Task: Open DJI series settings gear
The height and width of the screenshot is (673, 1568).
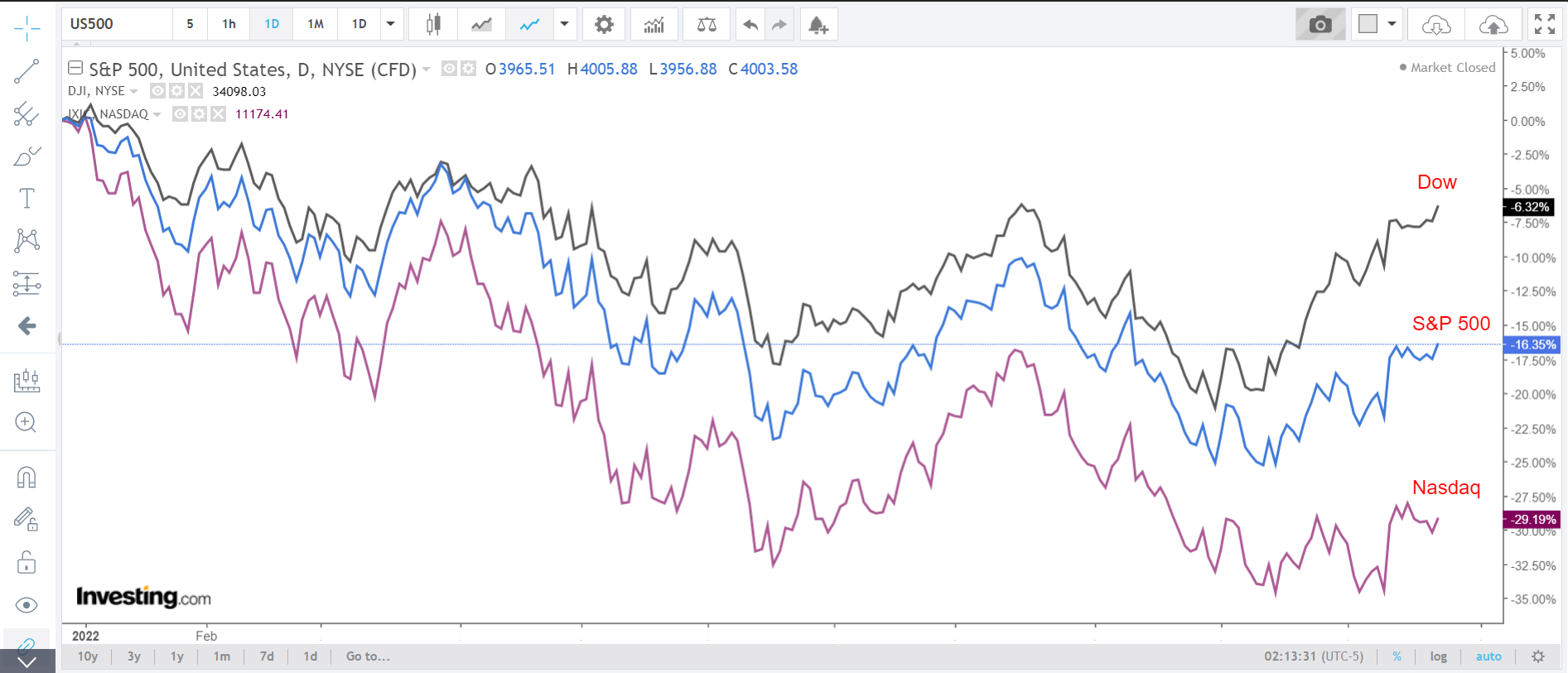Action: click(176, 91)
